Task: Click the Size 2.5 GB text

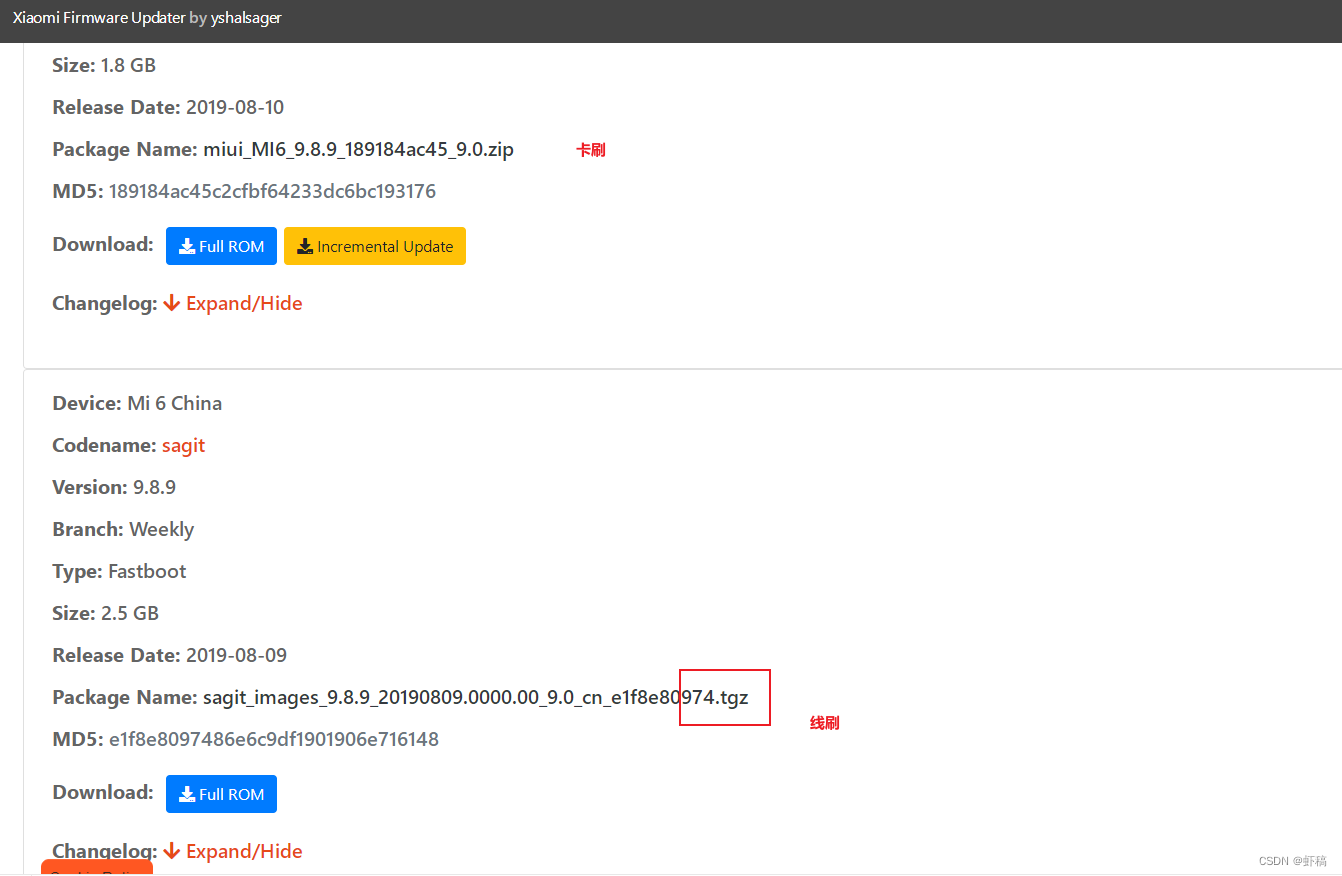Action: point(106,613)
